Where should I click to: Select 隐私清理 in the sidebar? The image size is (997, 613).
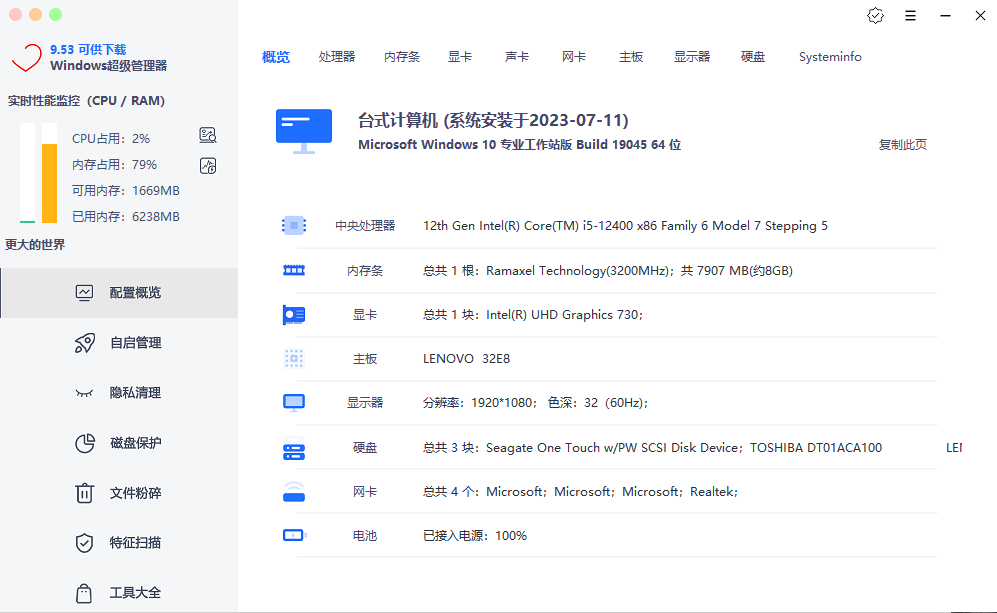pos(134,393)
